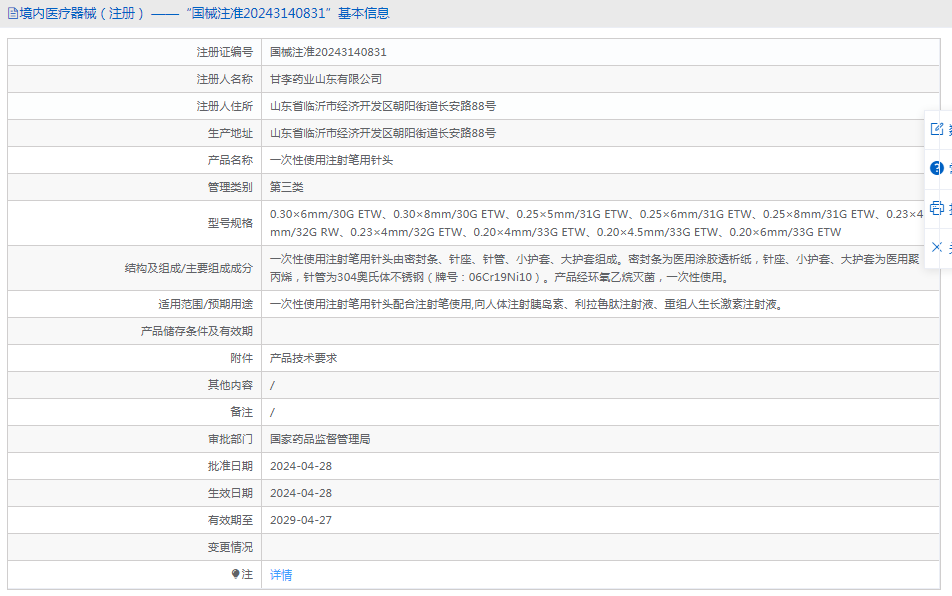The image size is (952, 596).
Task: Click the intended use text mentioning 胰岛素
Action: pos(528,304)
